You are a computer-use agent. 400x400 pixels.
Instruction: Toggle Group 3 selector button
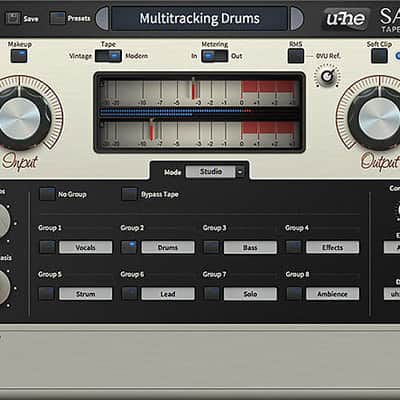click(x=212, y=247)
